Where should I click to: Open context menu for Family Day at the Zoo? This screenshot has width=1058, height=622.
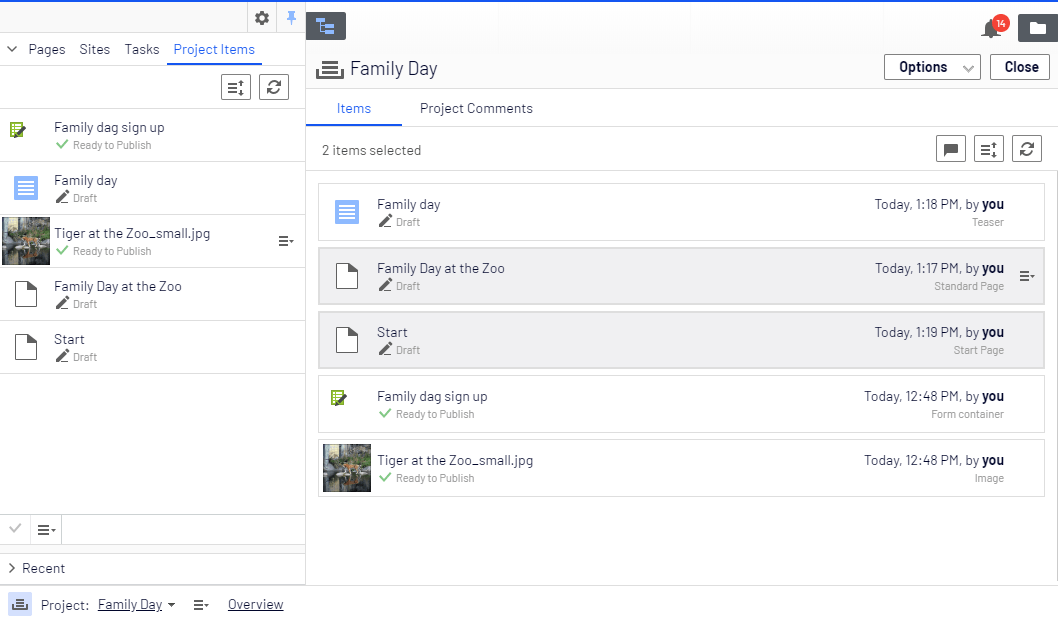tap(1026, 276)
